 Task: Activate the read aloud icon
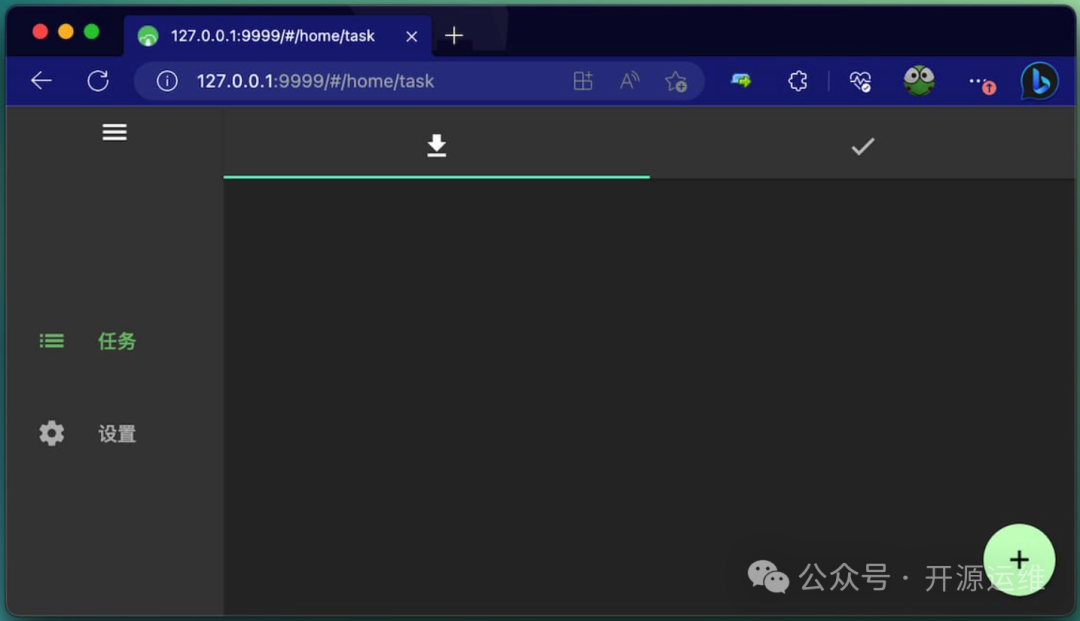click(629, 81)
